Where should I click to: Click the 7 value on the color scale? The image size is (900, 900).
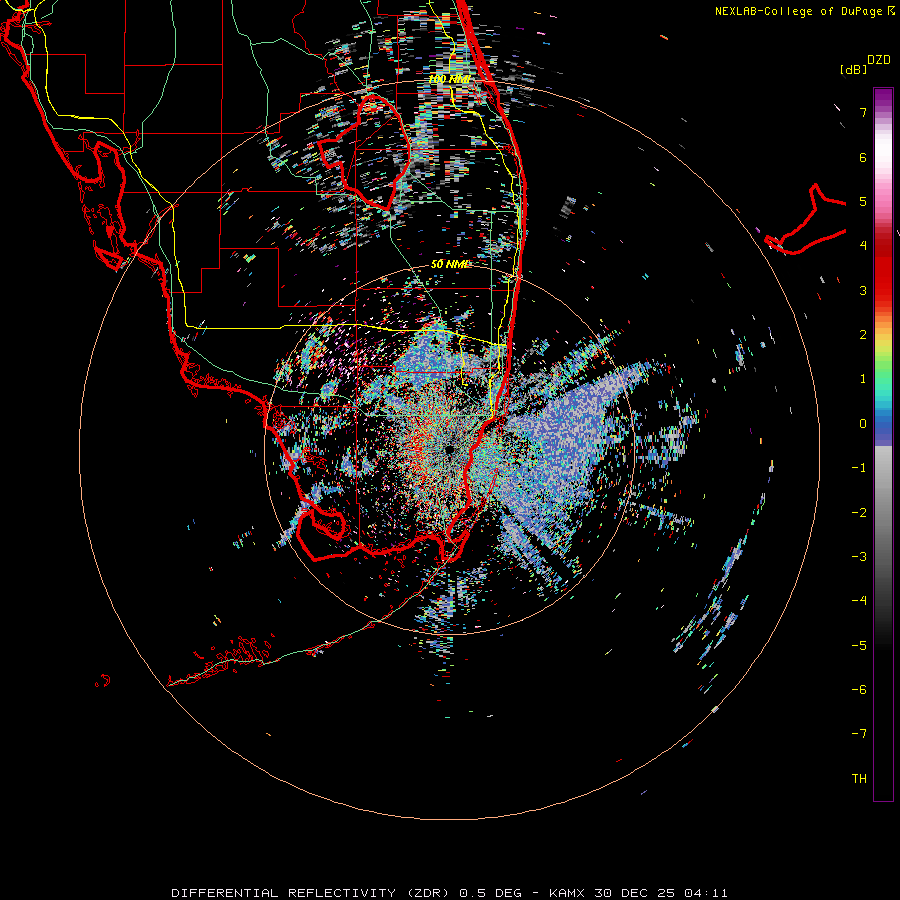coord(863,112)
